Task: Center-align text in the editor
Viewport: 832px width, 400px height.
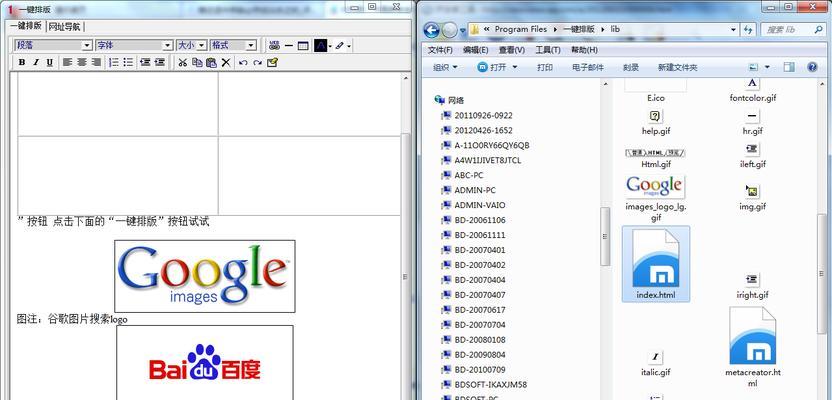Action: (x=82, y=63)
